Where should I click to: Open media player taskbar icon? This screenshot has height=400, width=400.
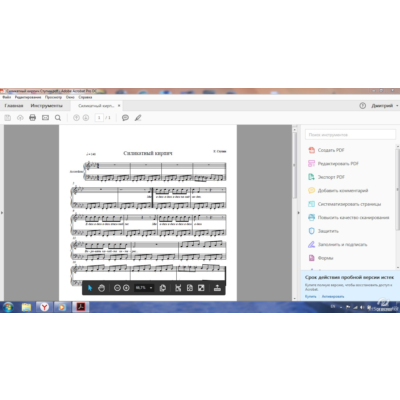pyautogui.click(x=62, y=307)
